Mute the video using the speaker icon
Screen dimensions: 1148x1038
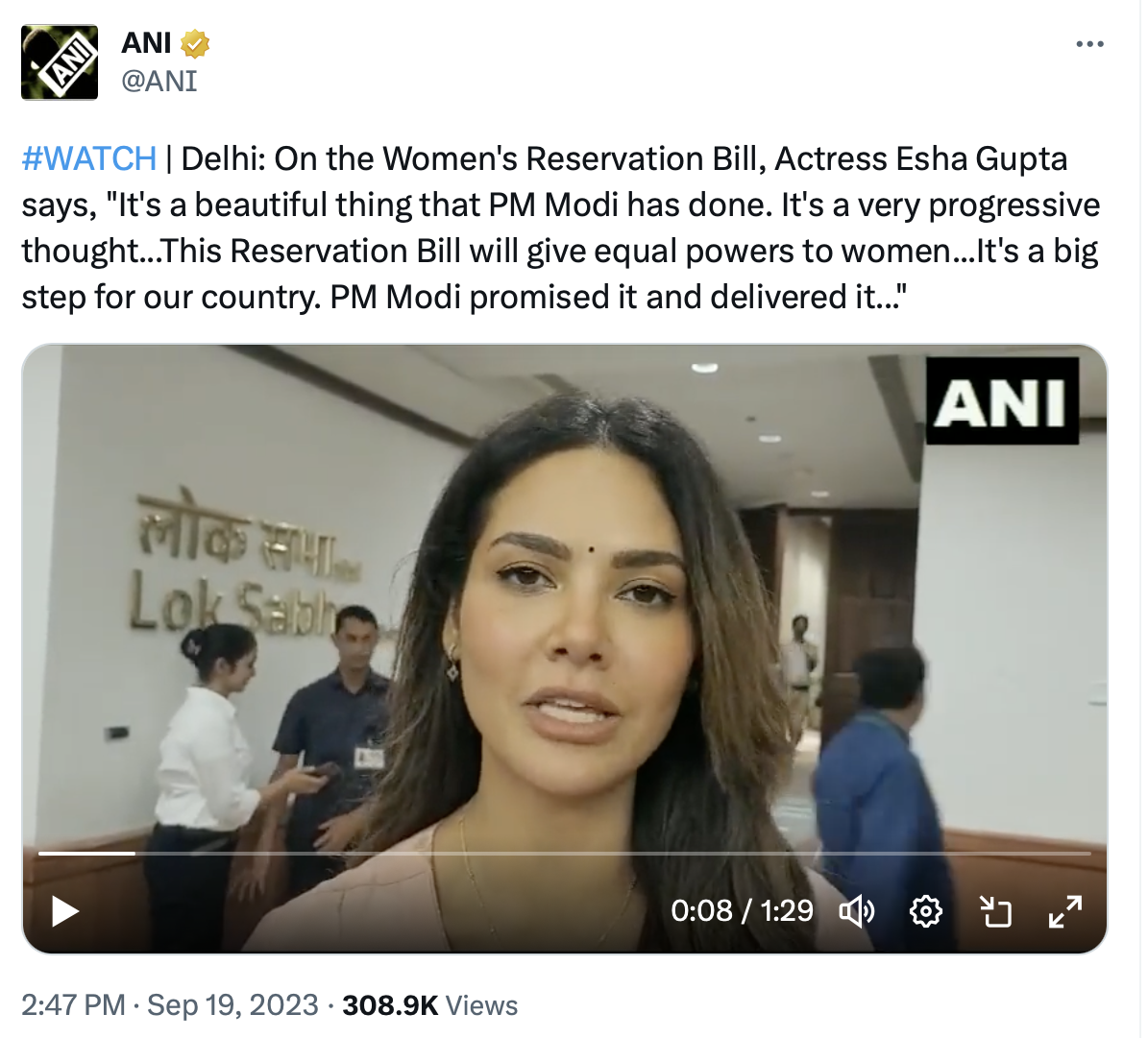click(x=856, y=910)
